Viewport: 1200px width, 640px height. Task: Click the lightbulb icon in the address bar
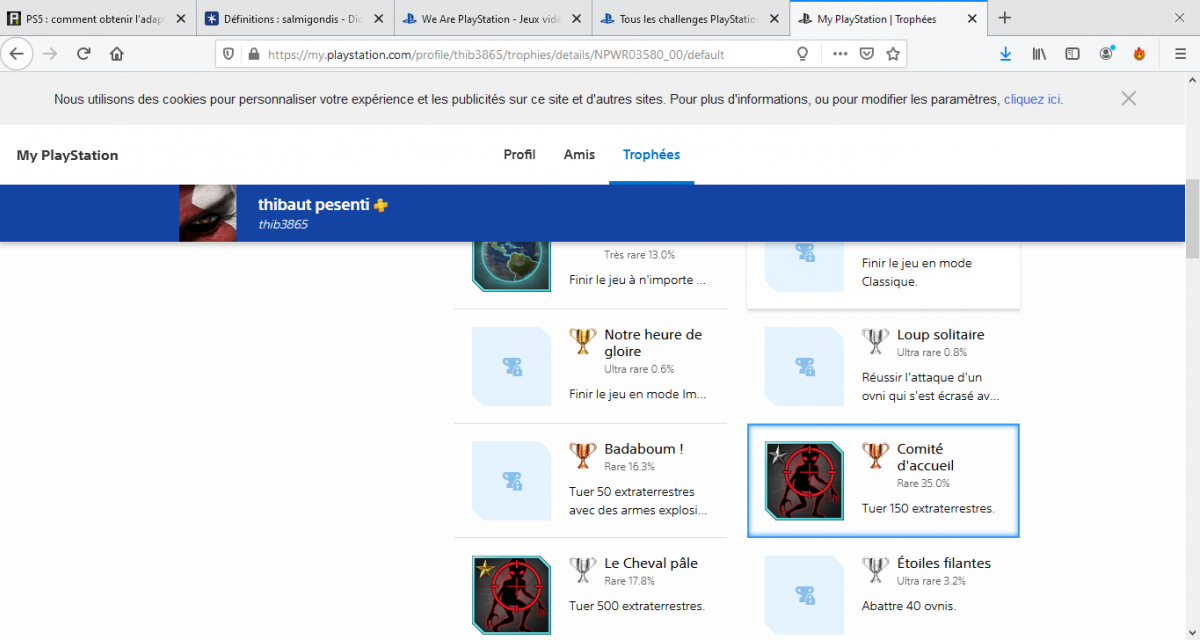coord(802,54)
